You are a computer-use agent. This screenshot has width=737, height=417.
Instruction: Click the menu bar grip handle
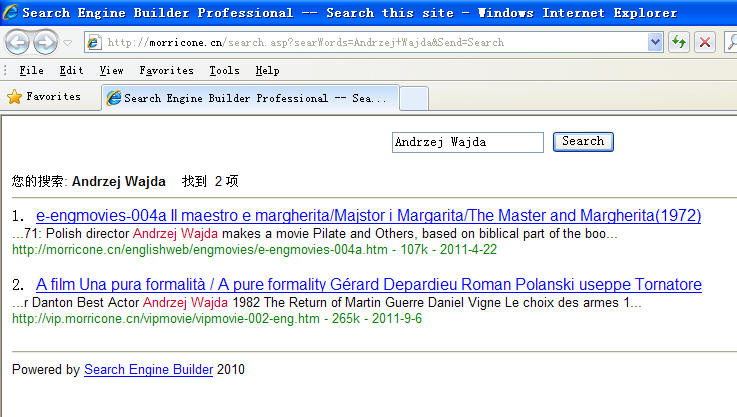coord(5,71)
